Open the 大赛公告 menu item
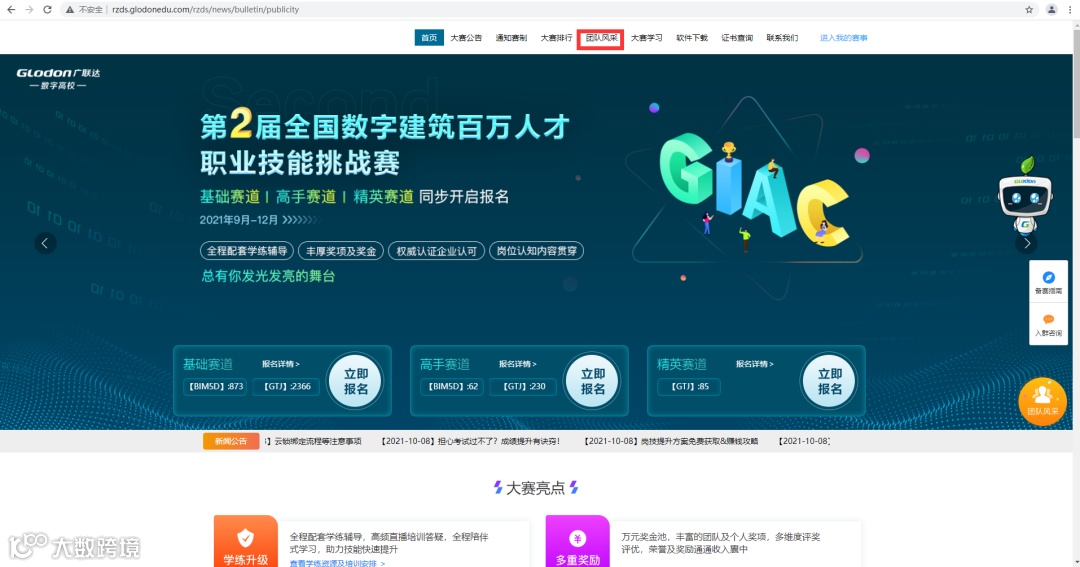This screenshot has width=1080, height=567. 466,38
